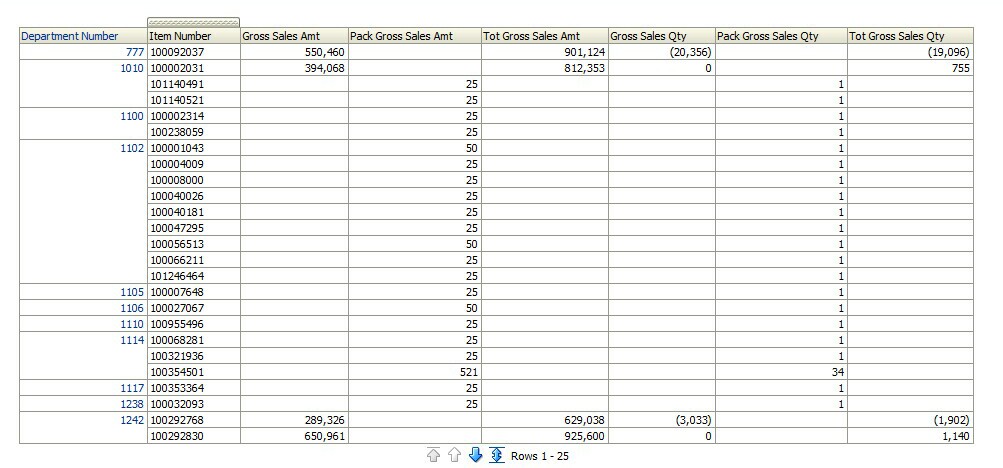Click item number 100292768
The image size is (1003, 468).
177,420
